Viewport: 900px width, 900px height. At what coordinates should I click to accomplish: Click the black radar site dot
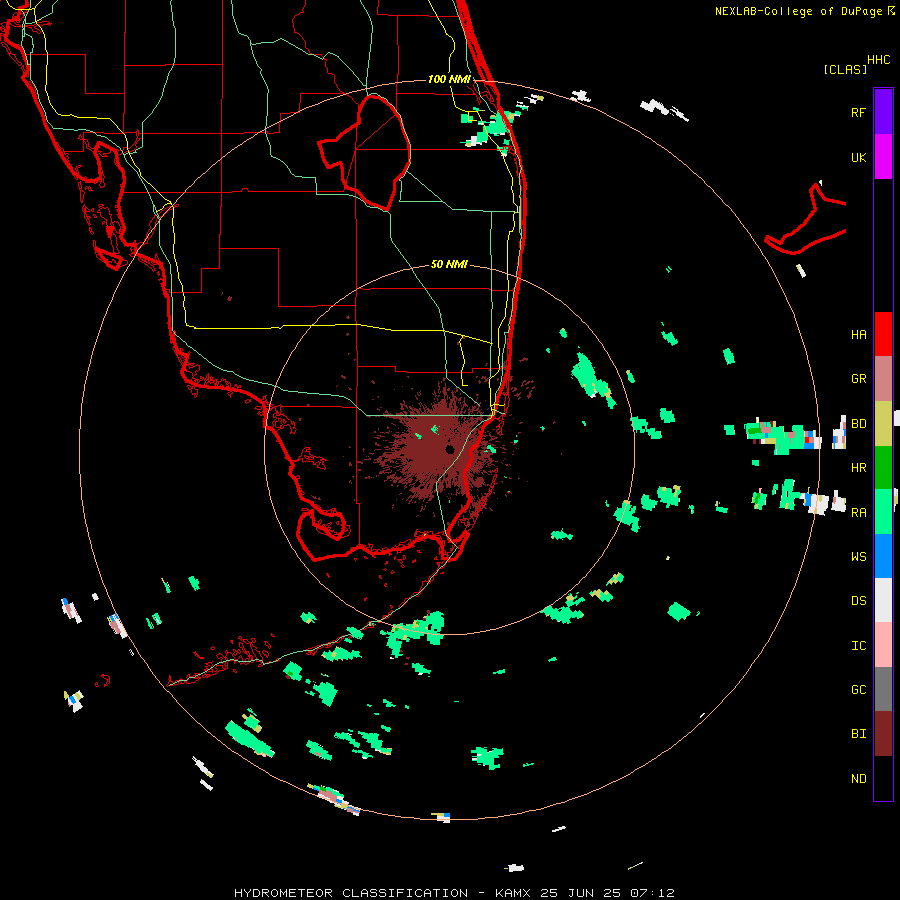pyautogui.click(x=449, y=449)
